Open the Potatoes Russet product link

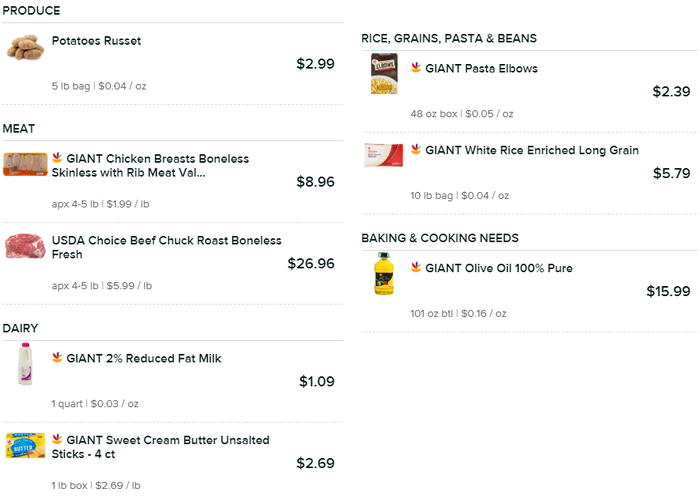(x=96, y=41)
